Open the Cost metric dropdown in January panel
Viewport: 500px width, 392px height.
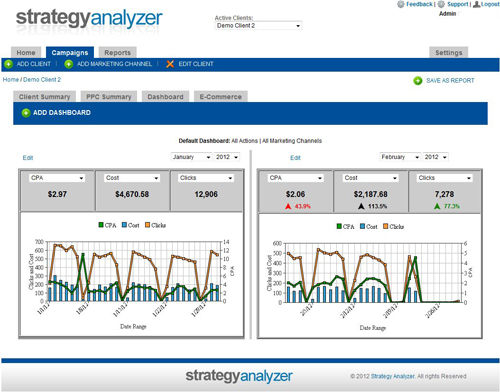(x=132, y=178)
